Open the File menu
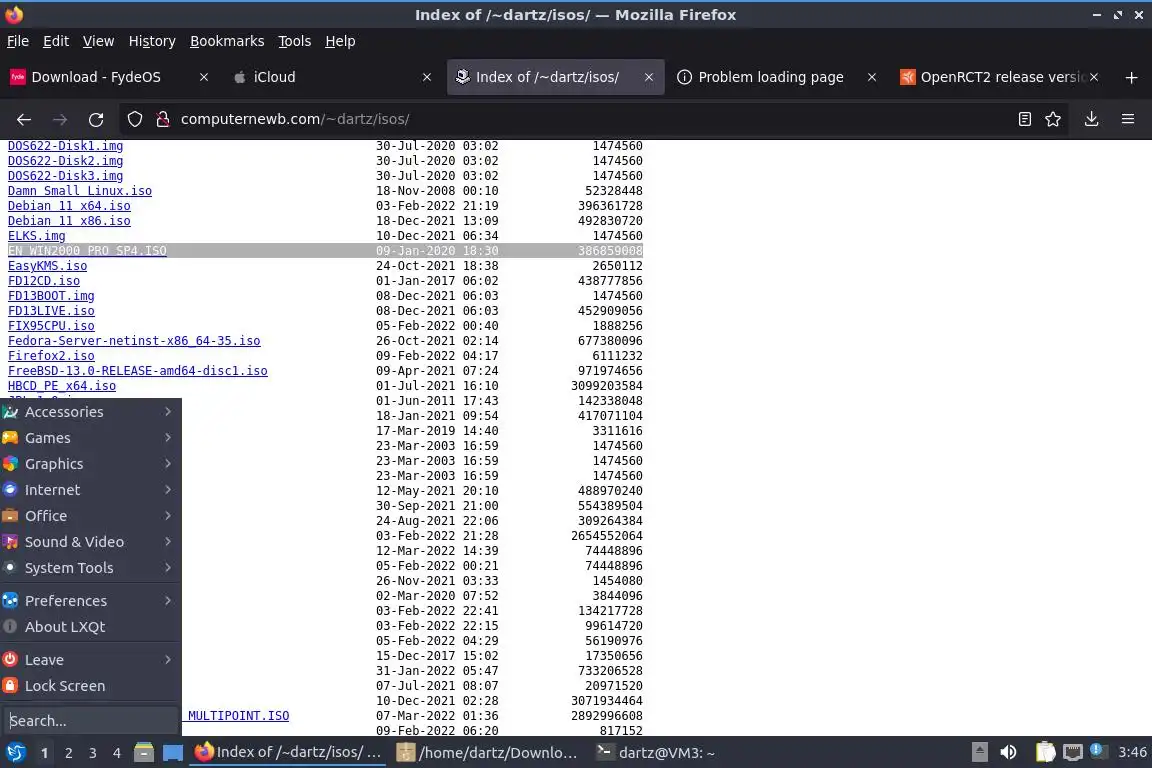 [18, 41]
